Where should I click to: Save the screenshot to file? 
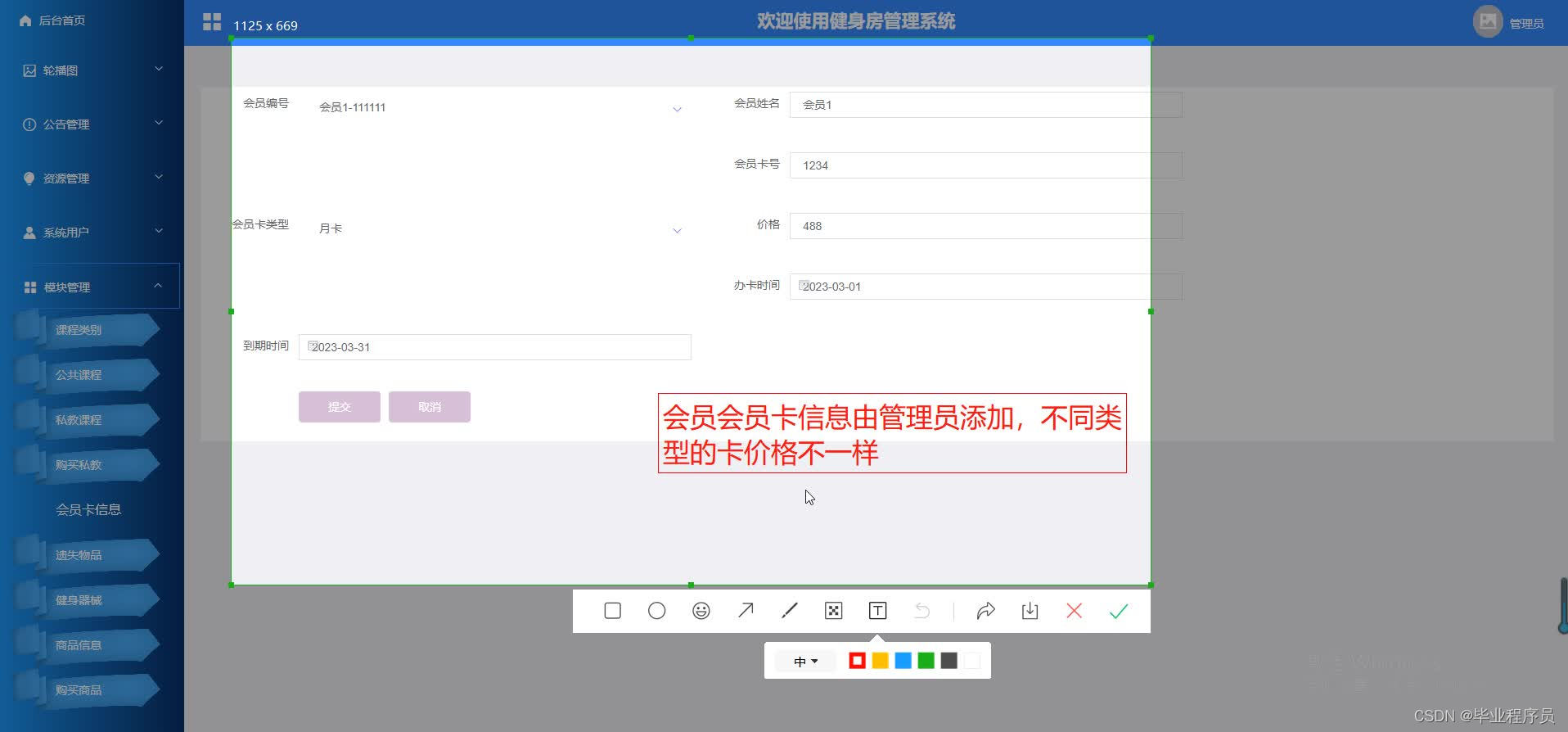tap(1030, 611)
